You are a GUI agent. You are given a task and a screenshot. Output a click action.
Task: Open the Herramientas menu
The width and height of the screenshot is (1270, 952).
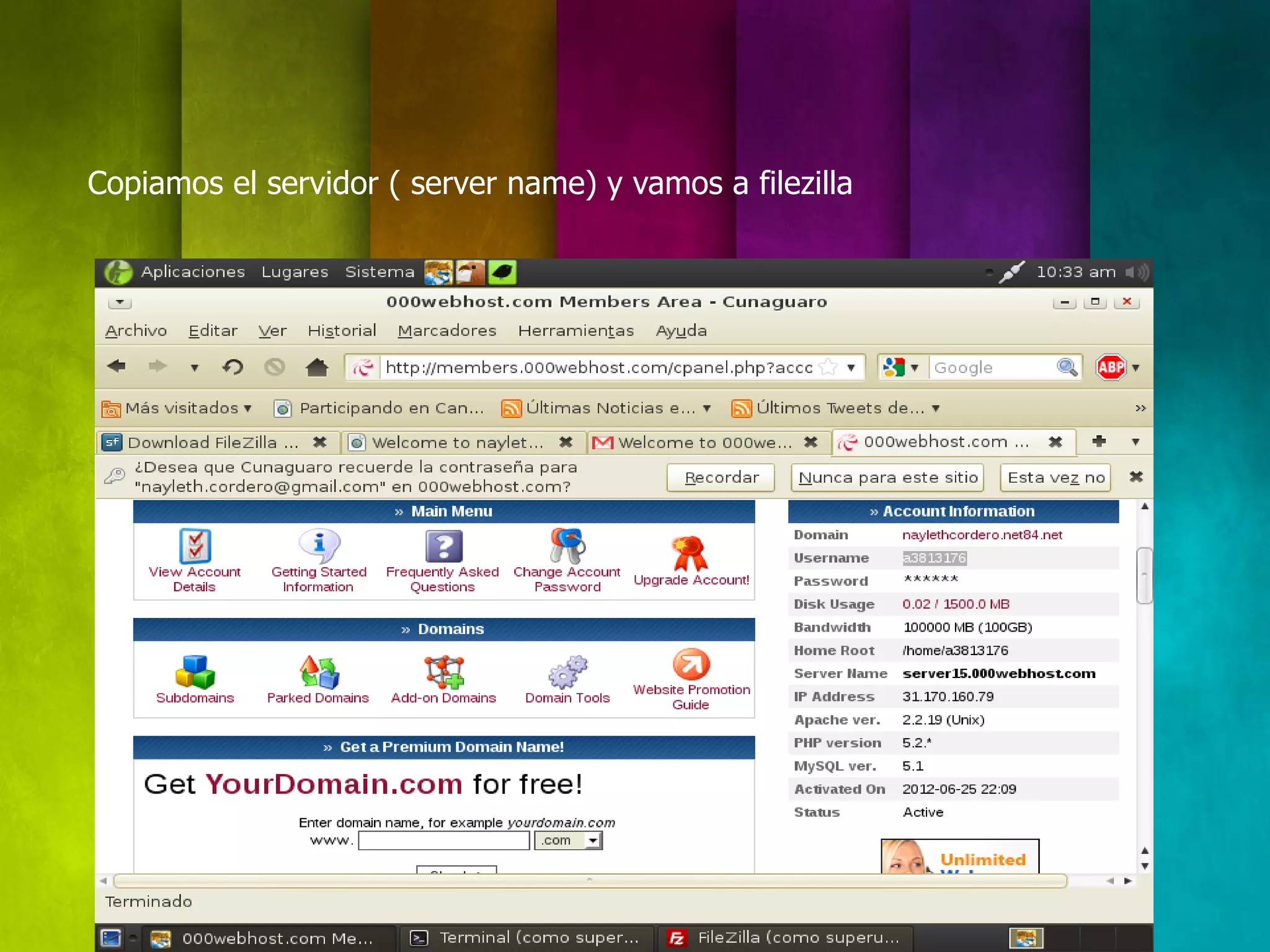pyautogui.click(x=576, y=330)
